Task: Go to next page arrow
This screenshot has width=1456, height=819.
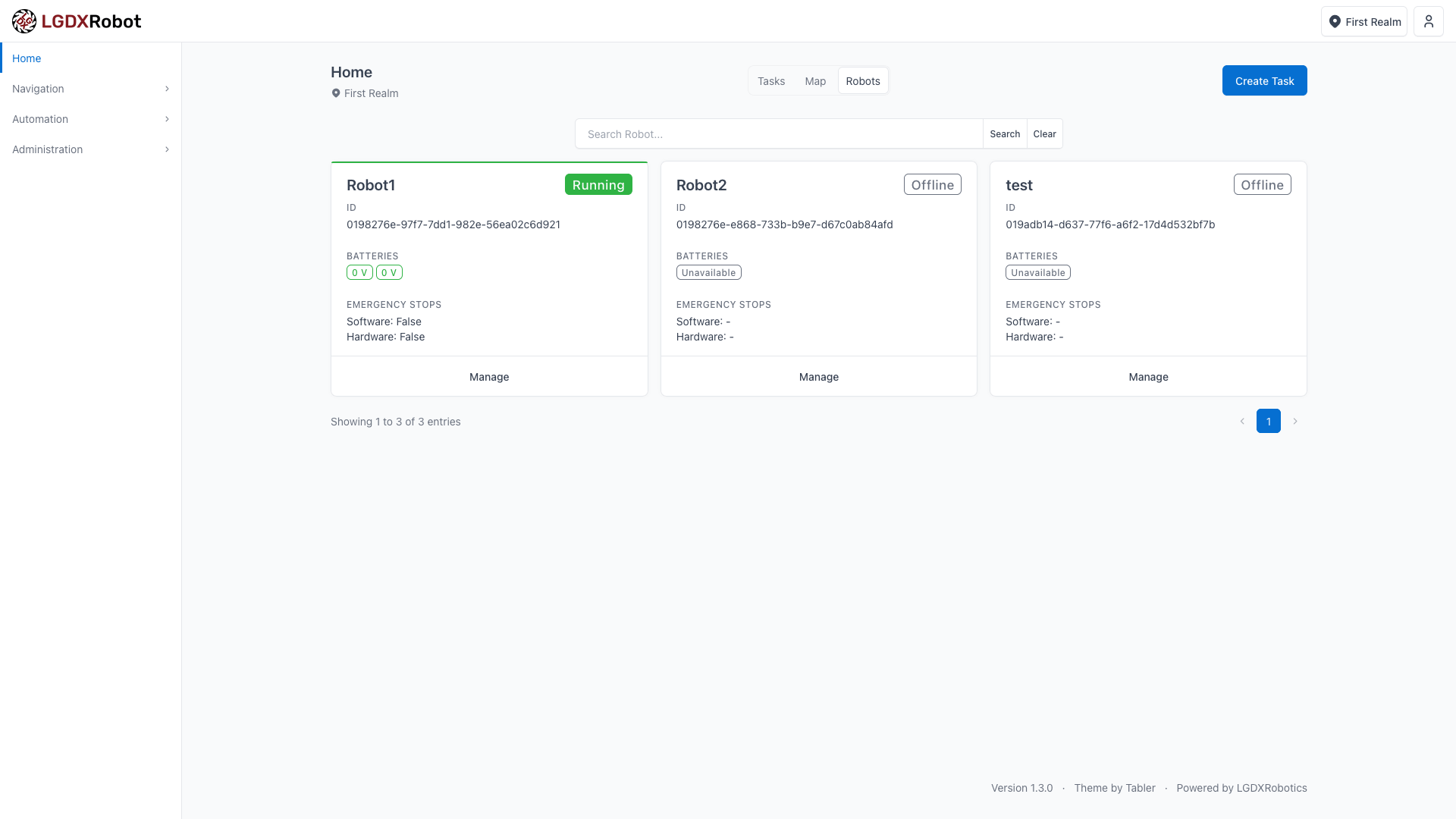Action: (1295, 421)
